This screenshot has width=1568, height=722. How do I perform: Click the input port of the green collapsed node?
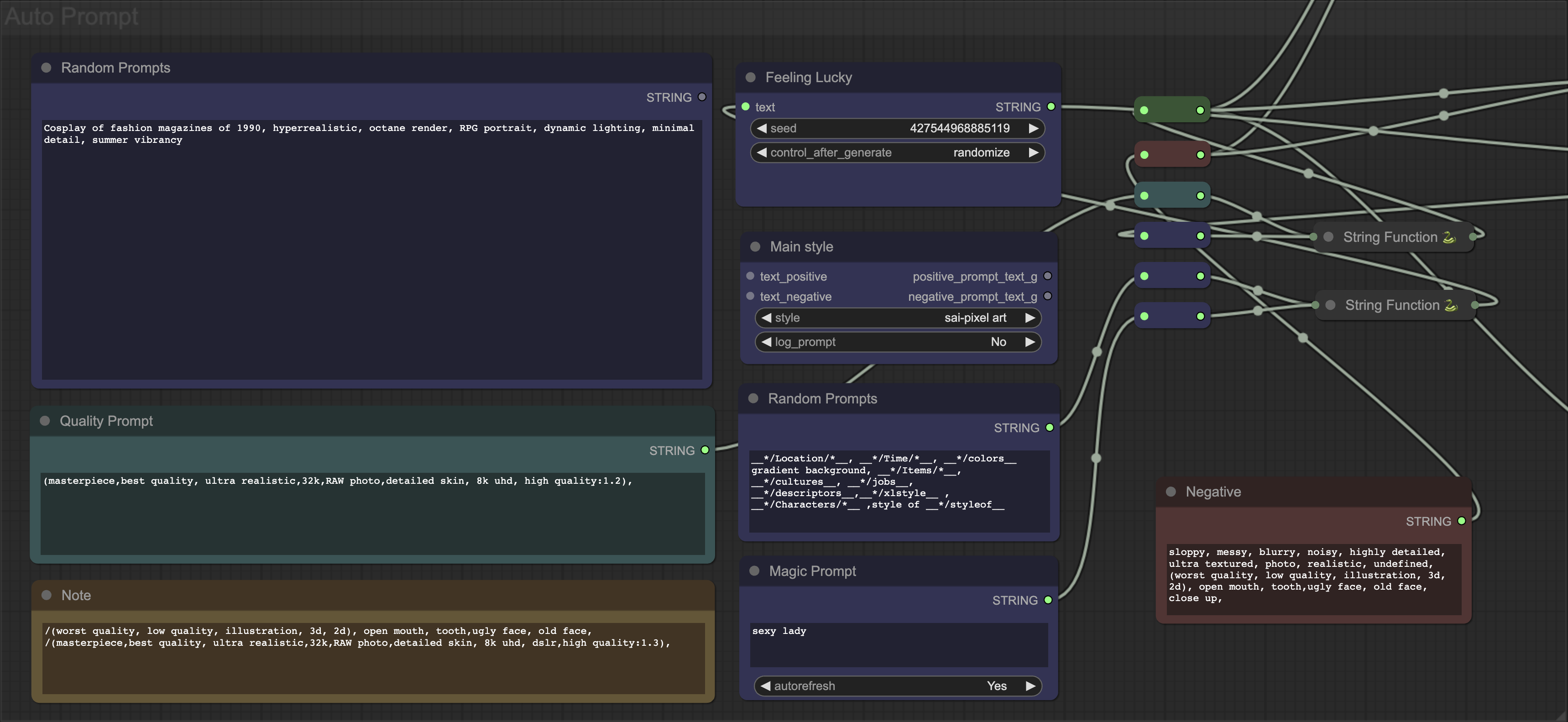[x=1145, y=110]
